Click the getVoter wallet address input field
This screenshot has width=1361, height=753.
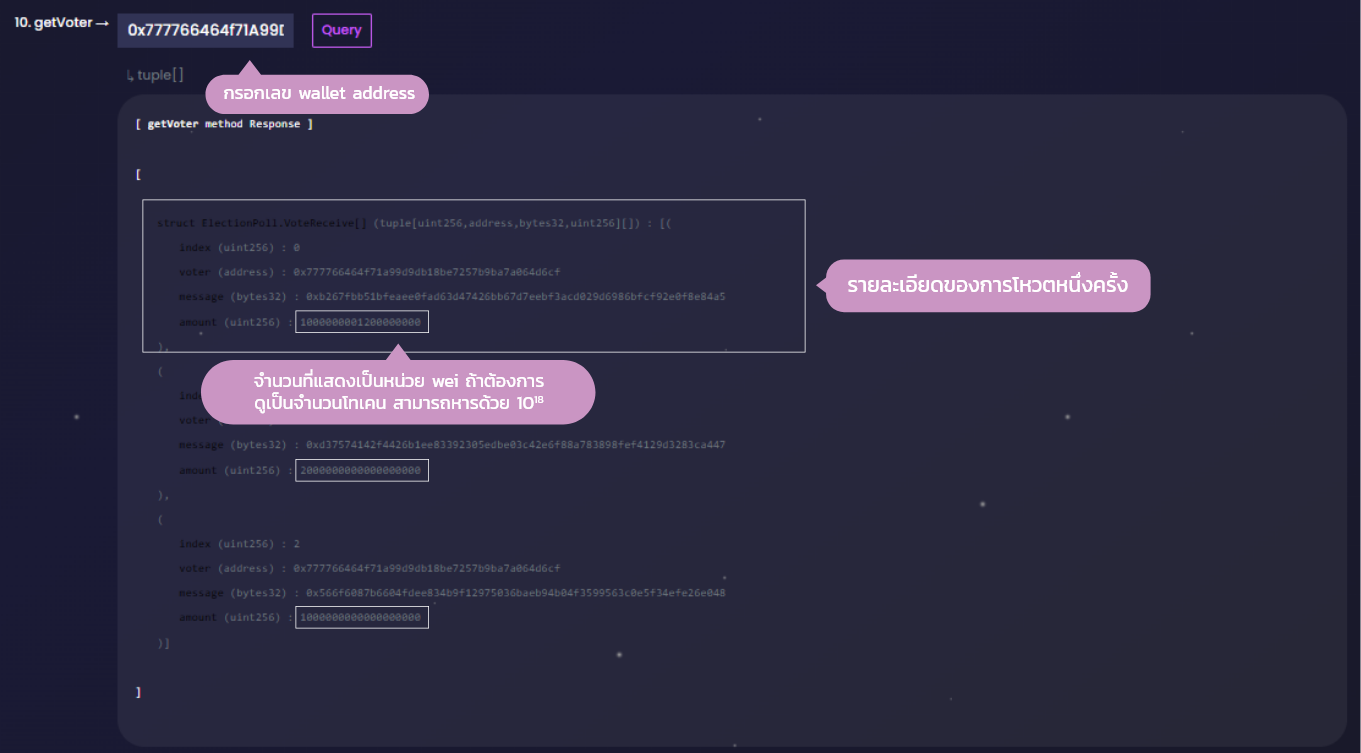pyautogui.click(x=205, y=30)
